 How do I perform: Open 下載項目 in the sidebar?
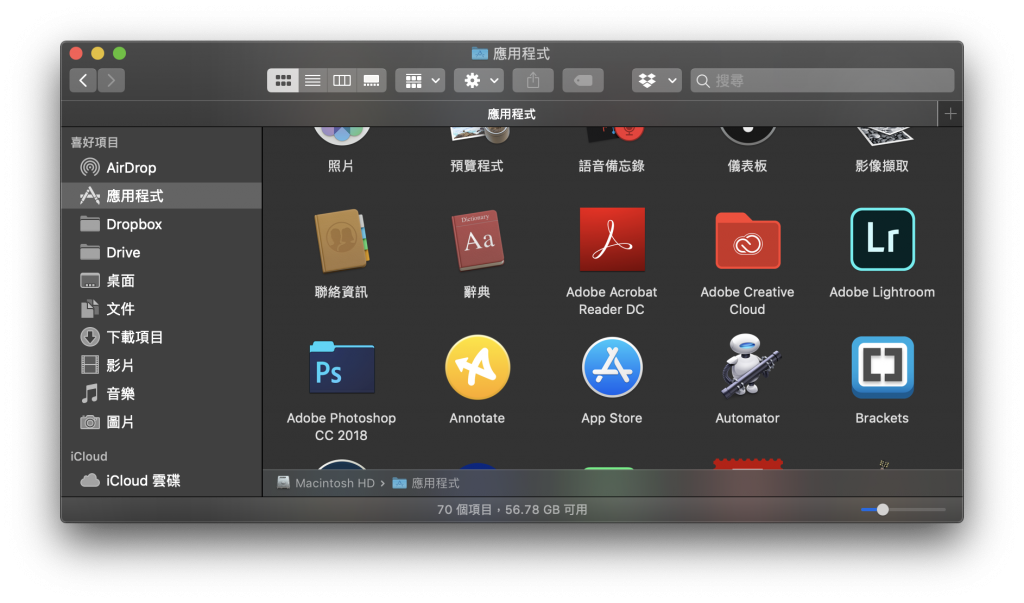(x=161, y=337)
